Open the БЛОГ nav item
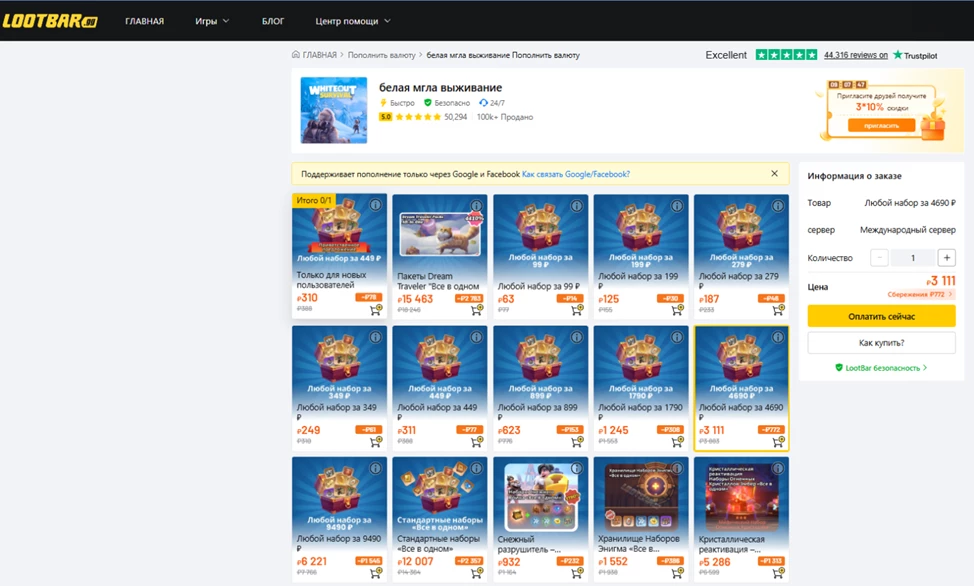 point(273,21)
